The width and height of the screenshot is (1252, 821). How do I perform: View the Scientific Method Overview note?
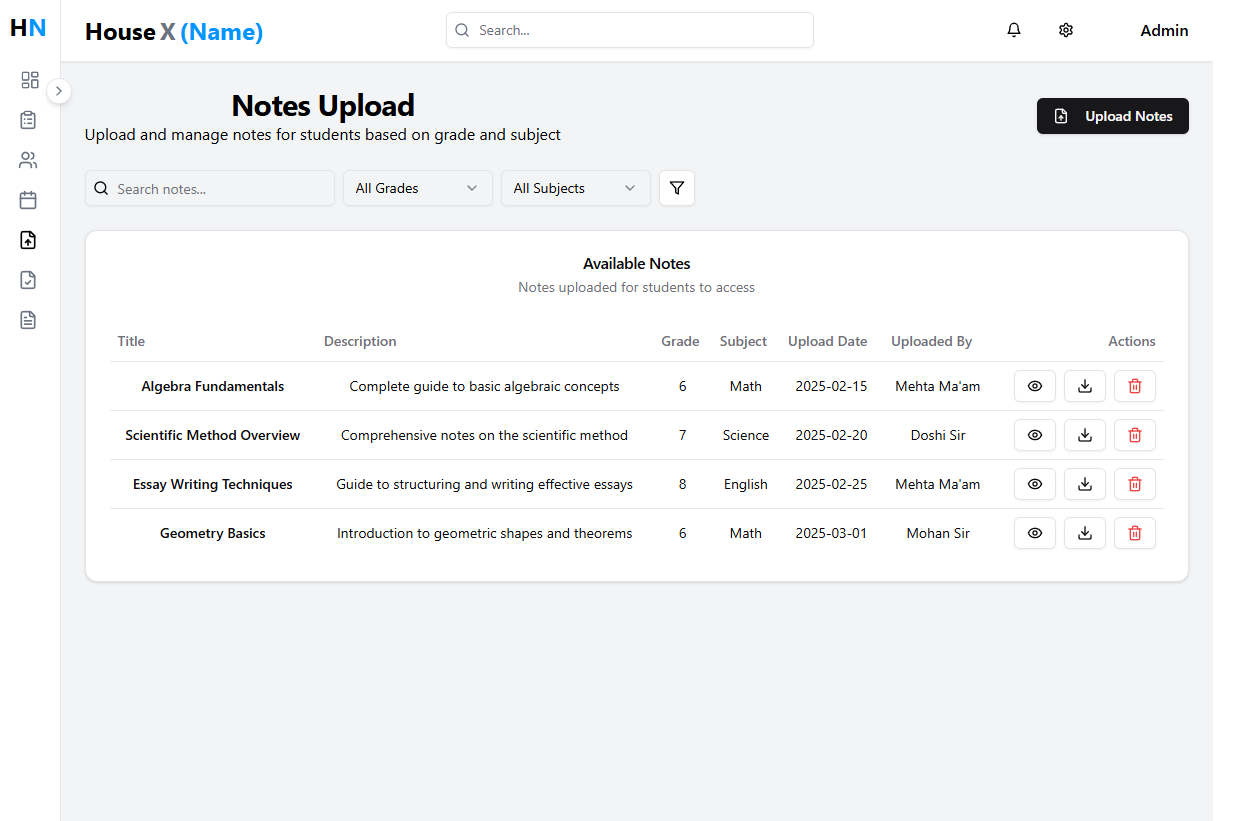[1035, 435]
